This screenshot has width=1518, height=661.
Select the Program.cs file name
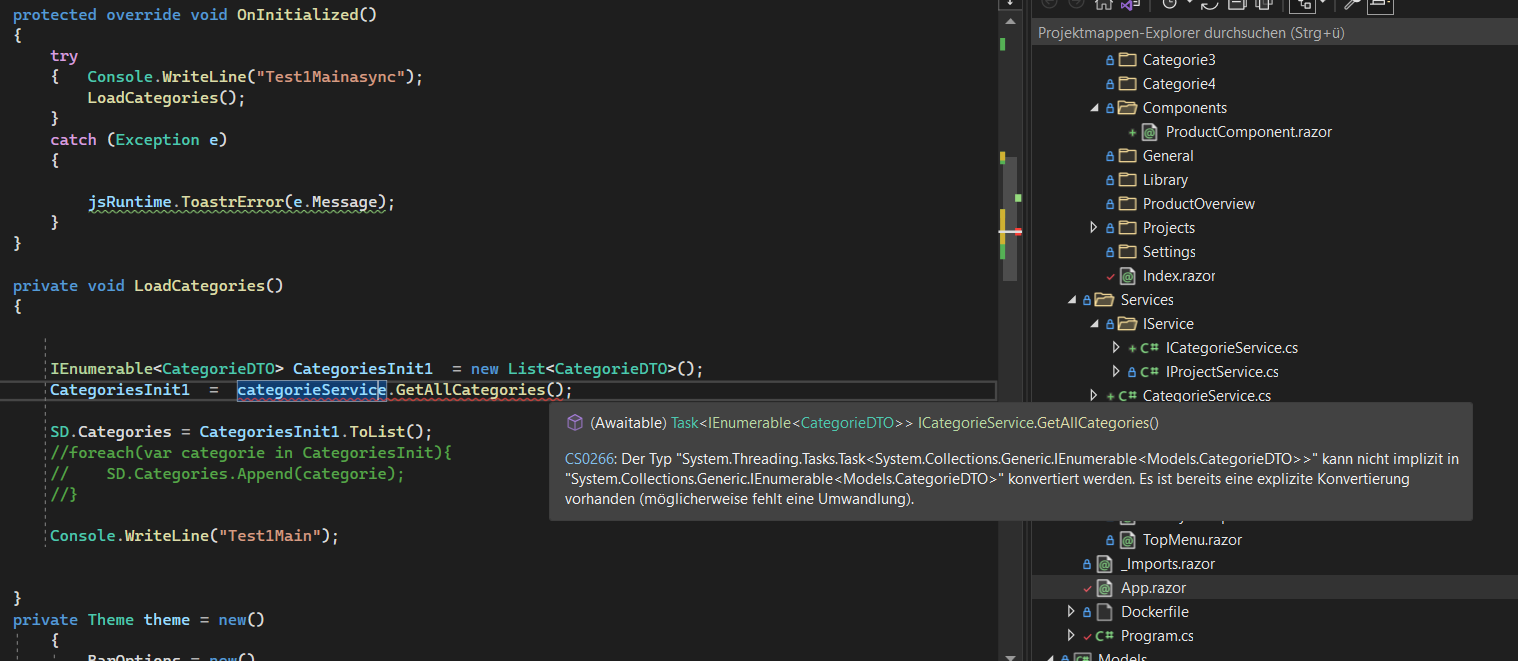pos(1157,636)
